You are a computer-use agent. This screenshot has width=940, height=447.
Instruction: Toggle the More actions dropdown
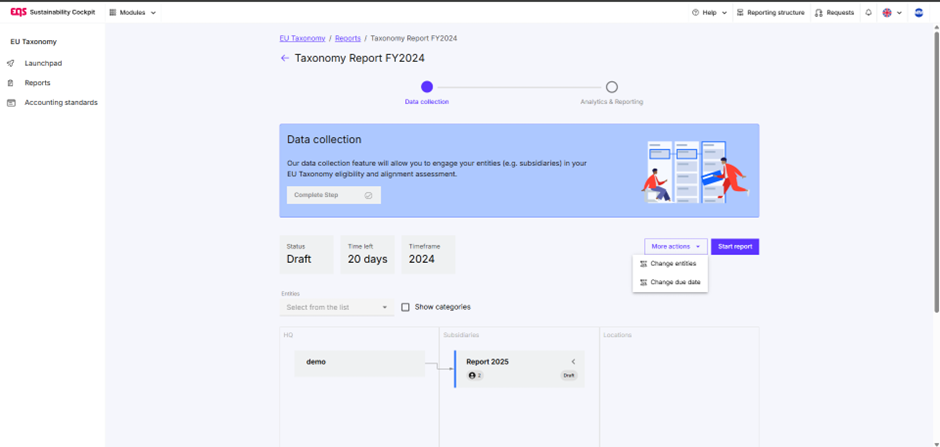coord(676,246)
